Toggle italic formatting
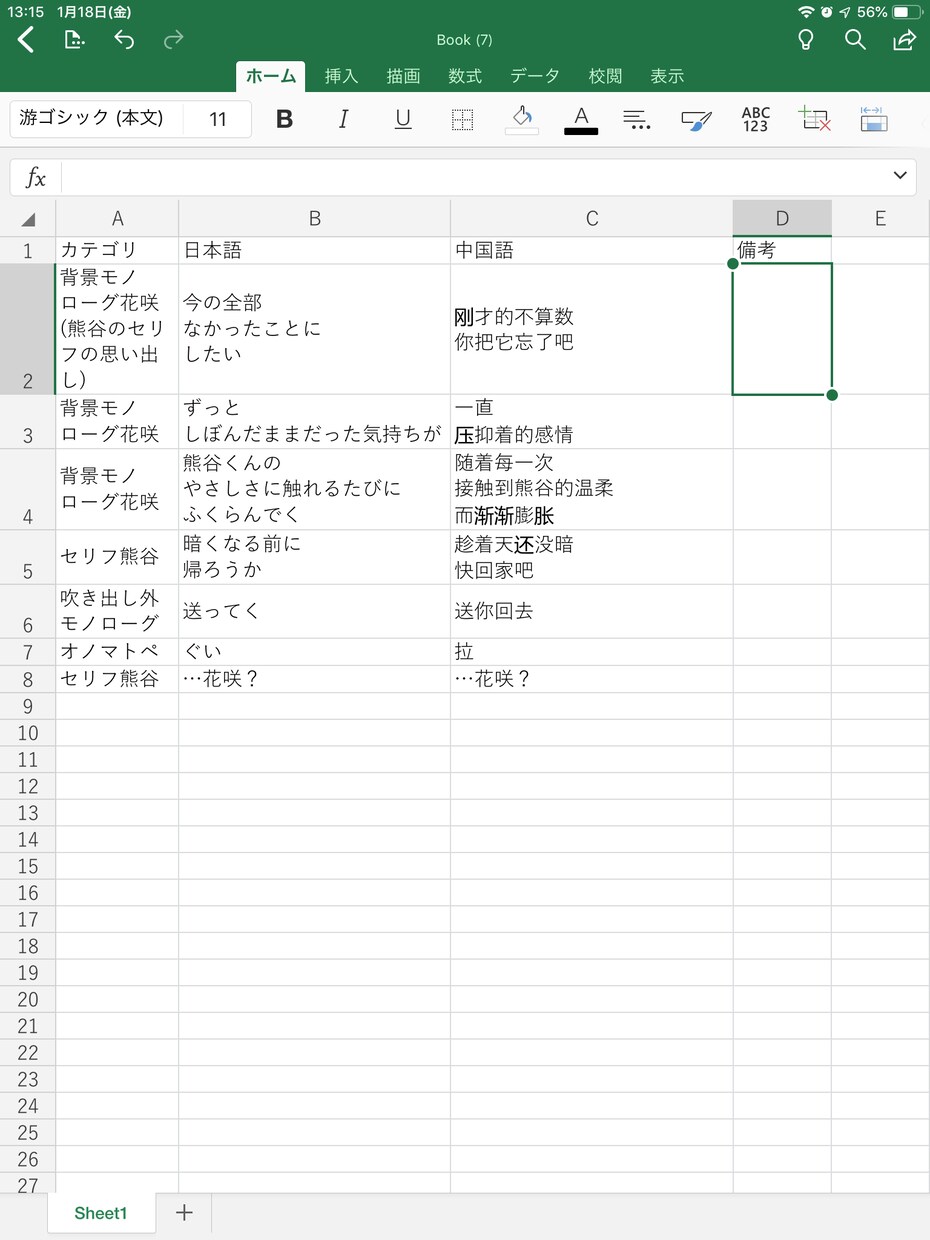This screenshot has height=1240, width=930. pos(343,120)
